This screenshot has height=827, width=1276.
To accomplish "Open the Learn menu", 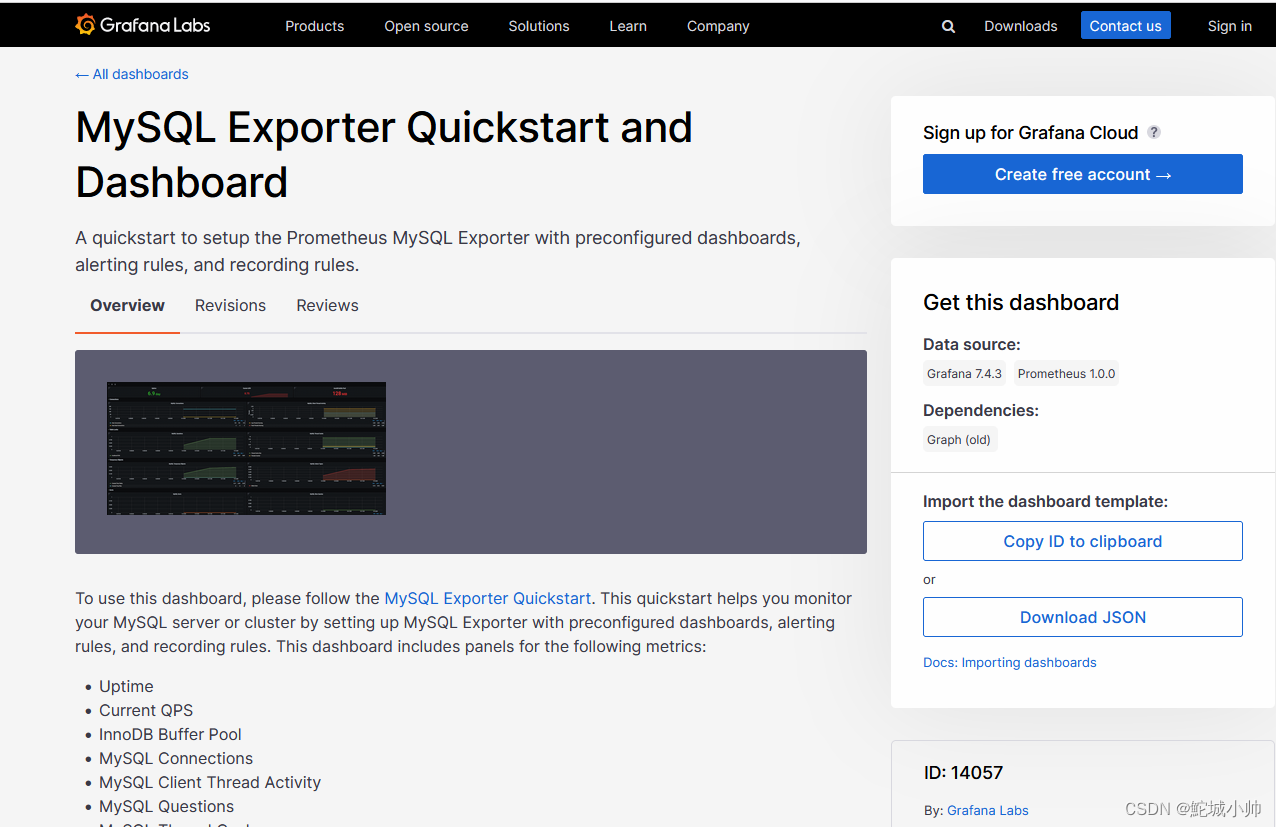I will click(628, 26).
